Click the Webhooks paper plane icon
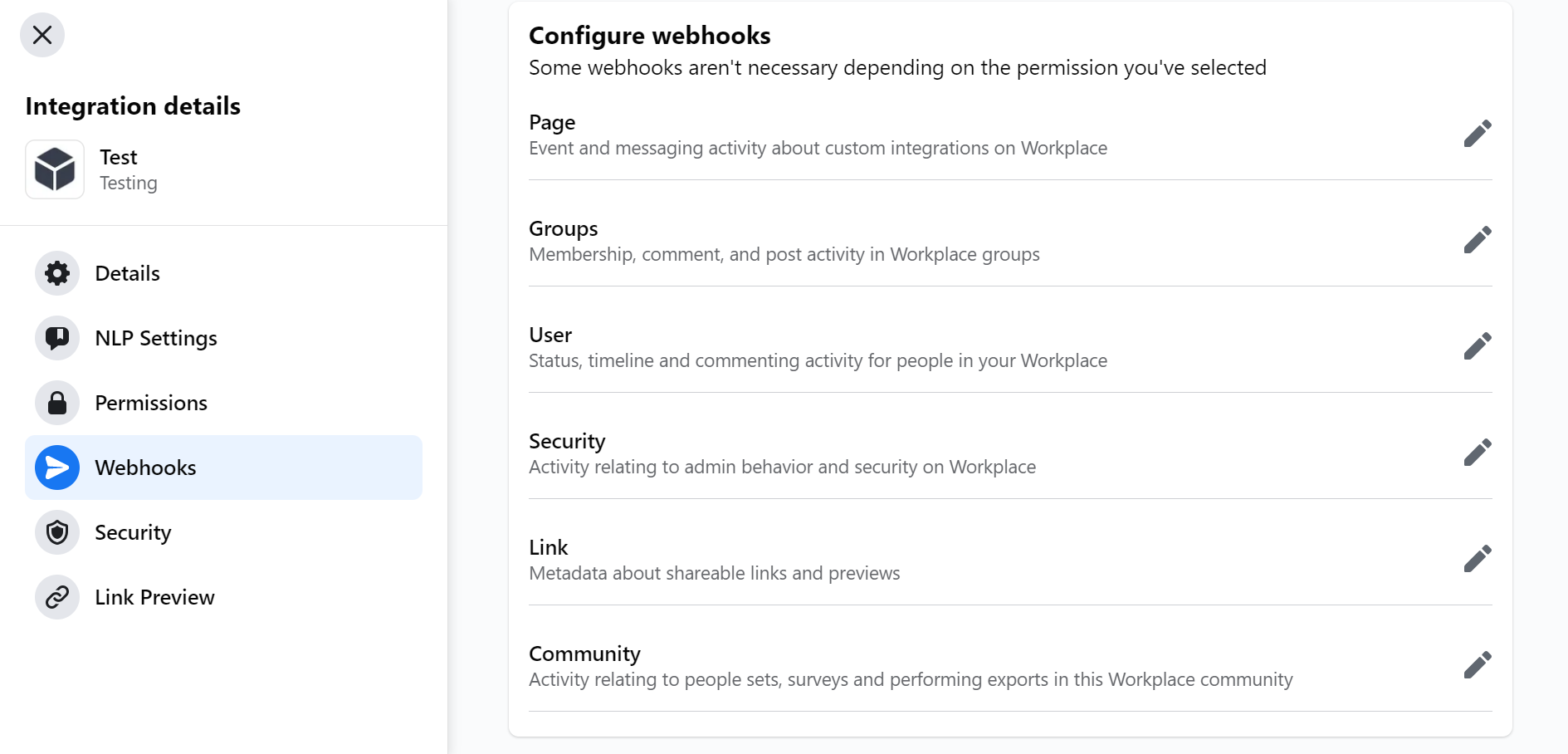This screenshot has height=754, width=1568. 57,468
